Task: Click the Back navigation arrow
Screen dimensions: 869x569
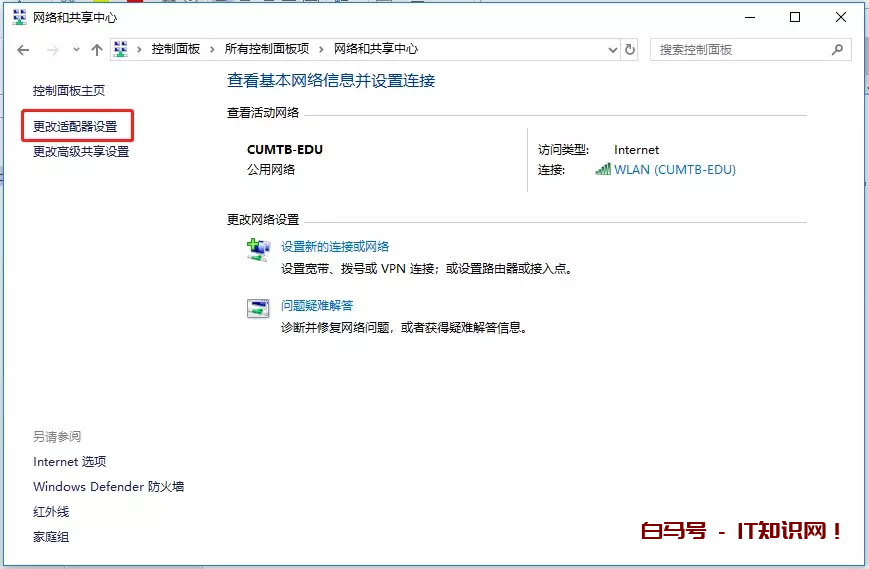Action: click(x=24, y=49)
